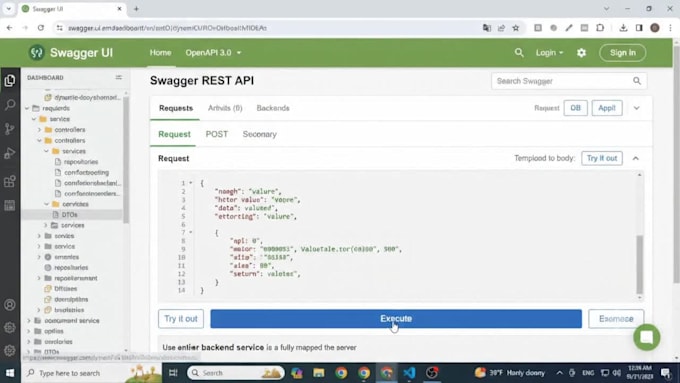The width and height of the screenshot is (680, 383).
Task: Select the POST tab
Action: point(216,134)
